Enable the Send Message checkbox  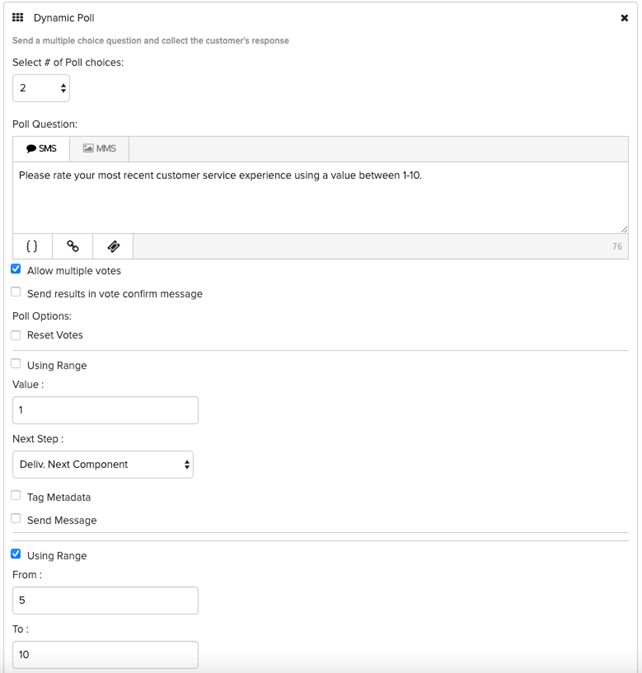[16, 519]
